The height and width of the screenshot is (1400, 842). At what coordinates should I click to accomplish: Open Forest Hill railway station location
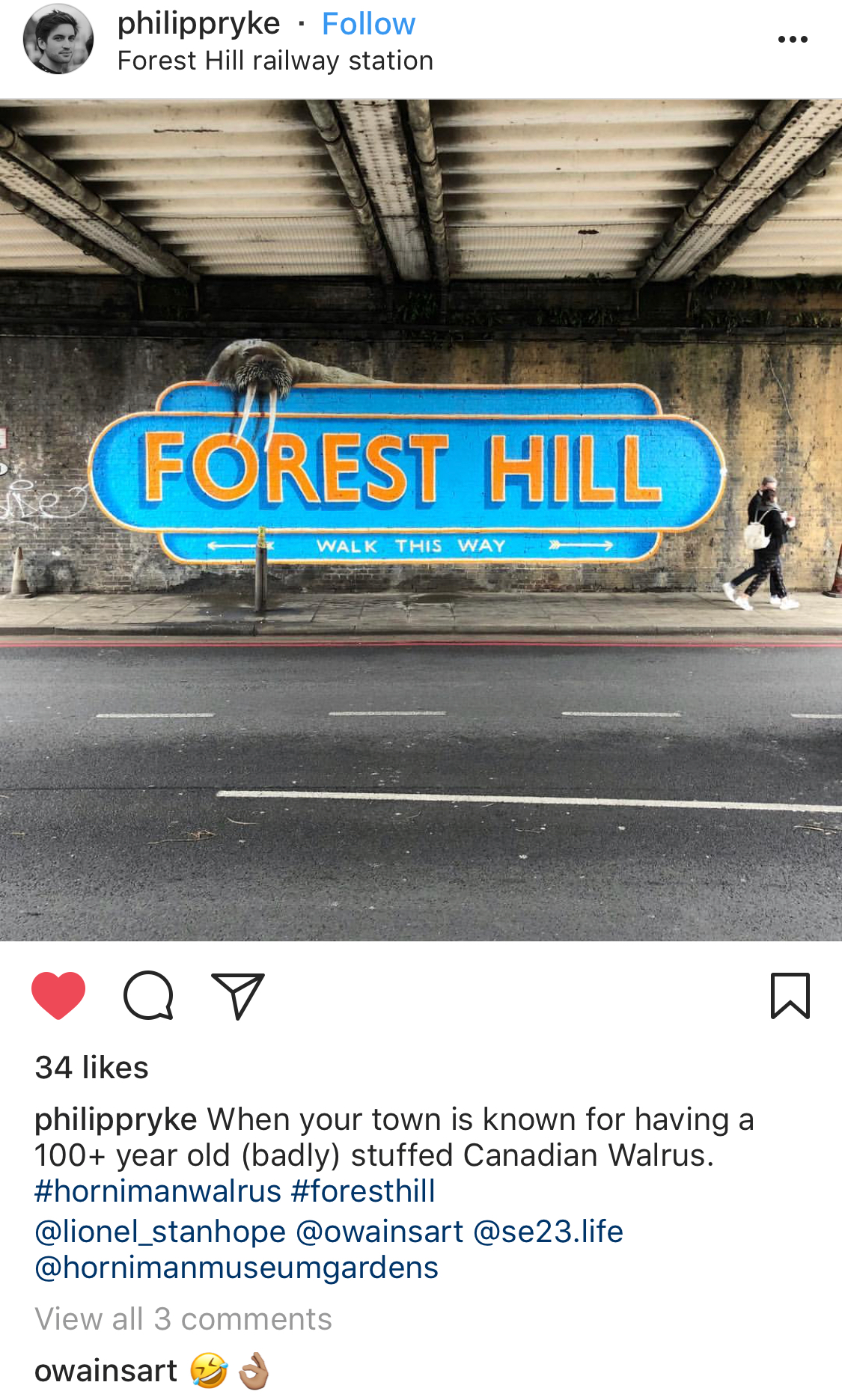pos(275,61)
